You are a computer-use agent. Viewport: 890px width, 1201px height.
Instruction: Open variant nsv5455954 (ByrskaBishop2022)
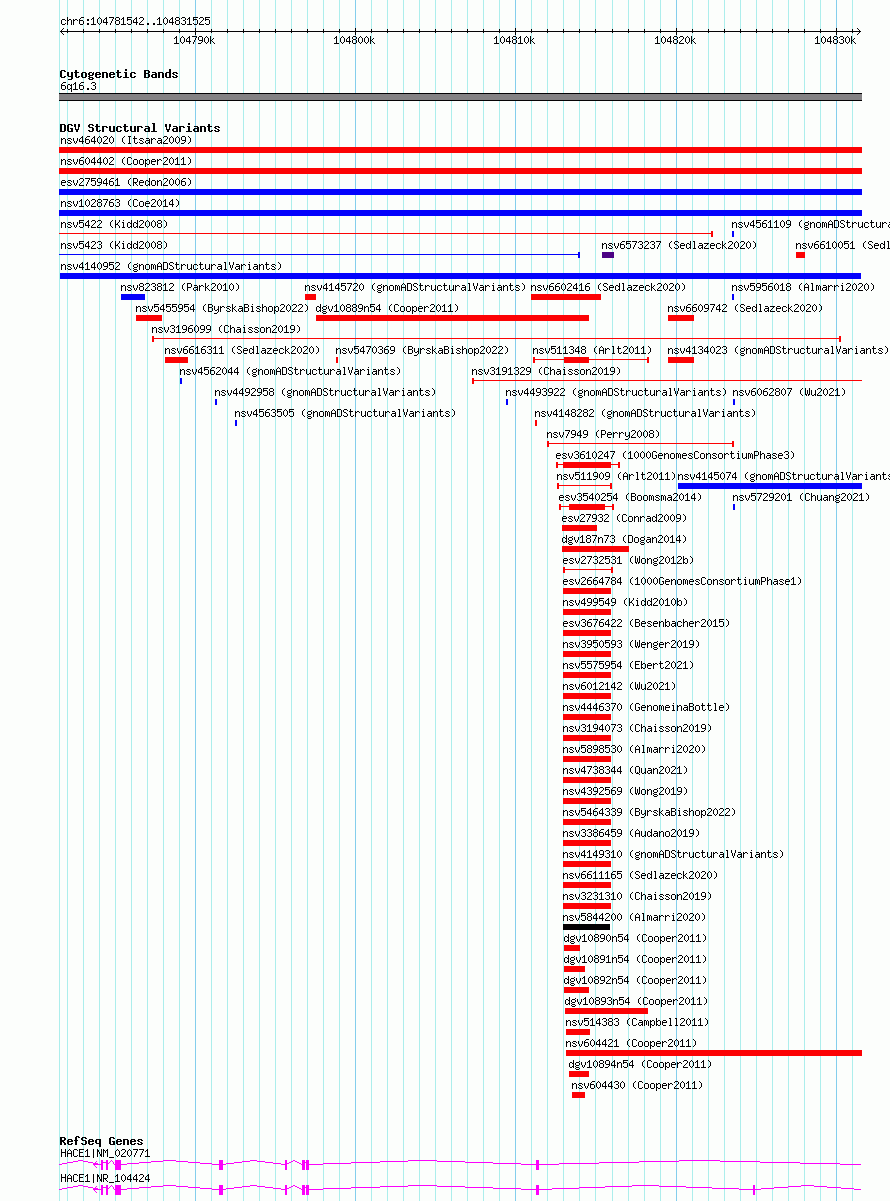tap(223, 308)
